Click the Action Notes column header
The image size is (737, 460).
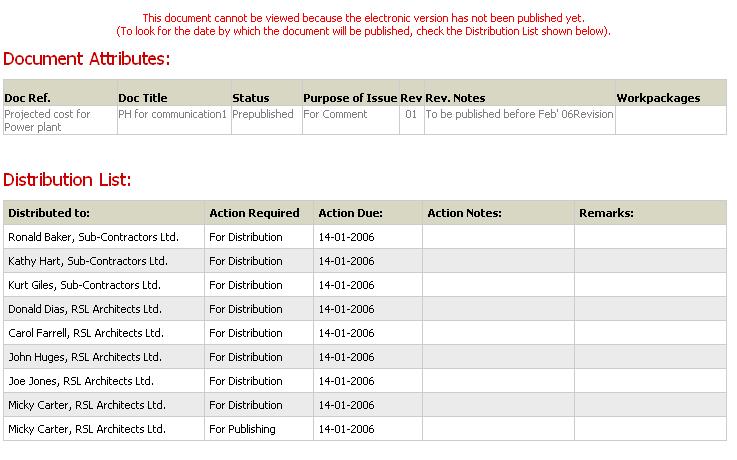464,213
